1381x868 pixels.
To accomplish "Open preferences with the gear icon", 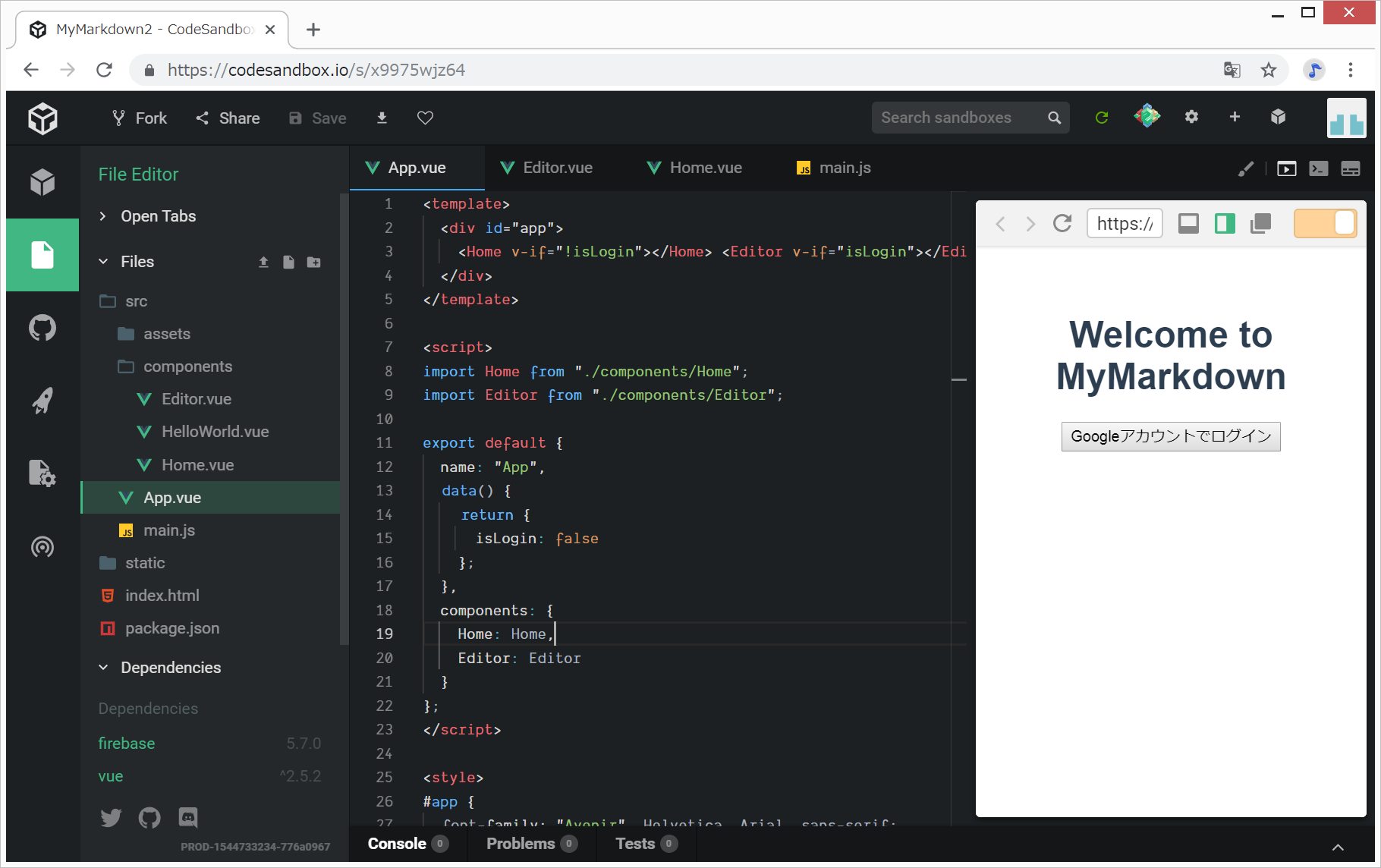I will pyautogui.click(x=1191, y=117).
